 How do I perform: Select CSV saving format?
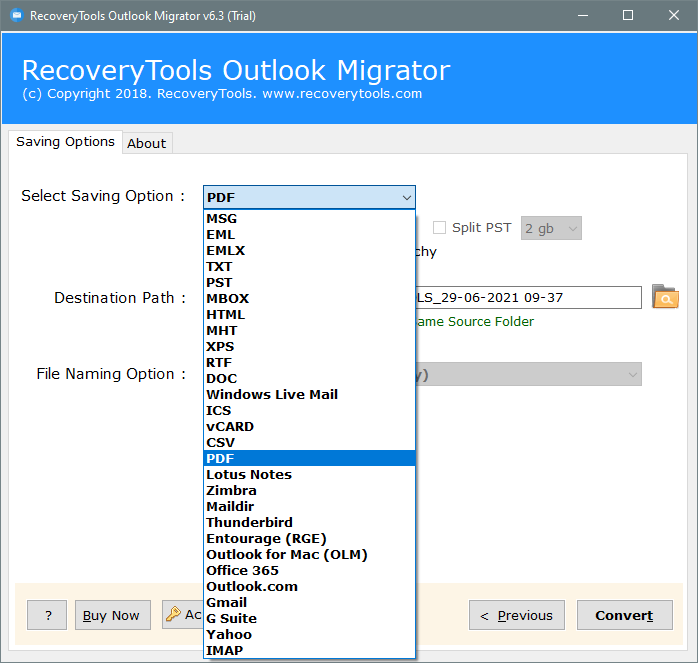[309, 443]
